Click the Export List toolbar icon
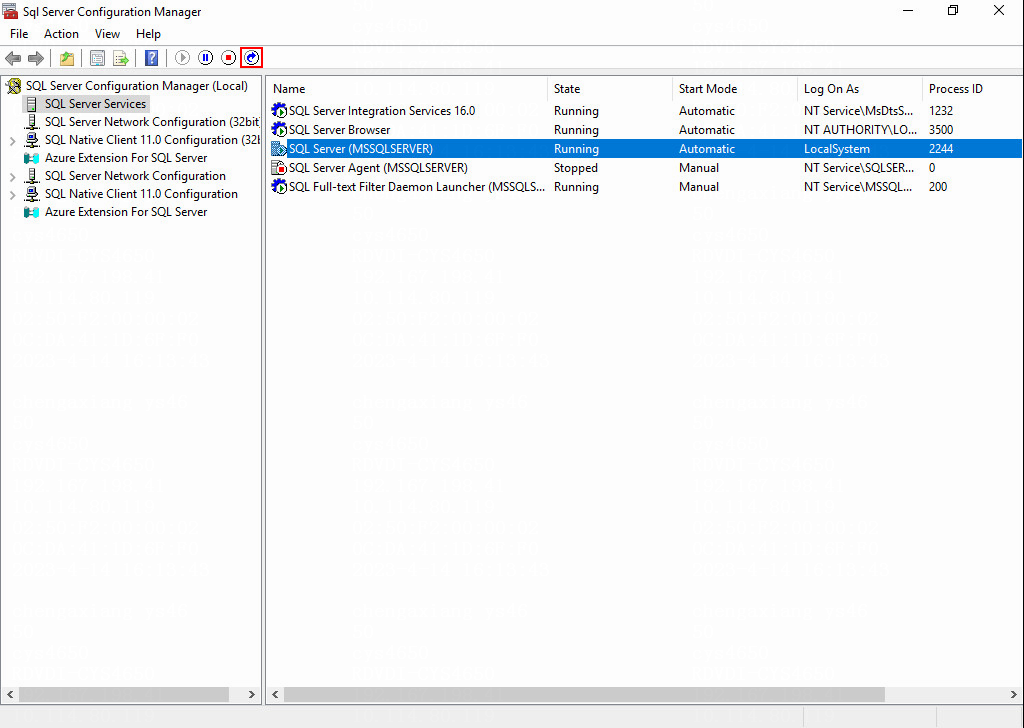The height and width of the screenshot is (728, 1024). click(x=121, y=58)
